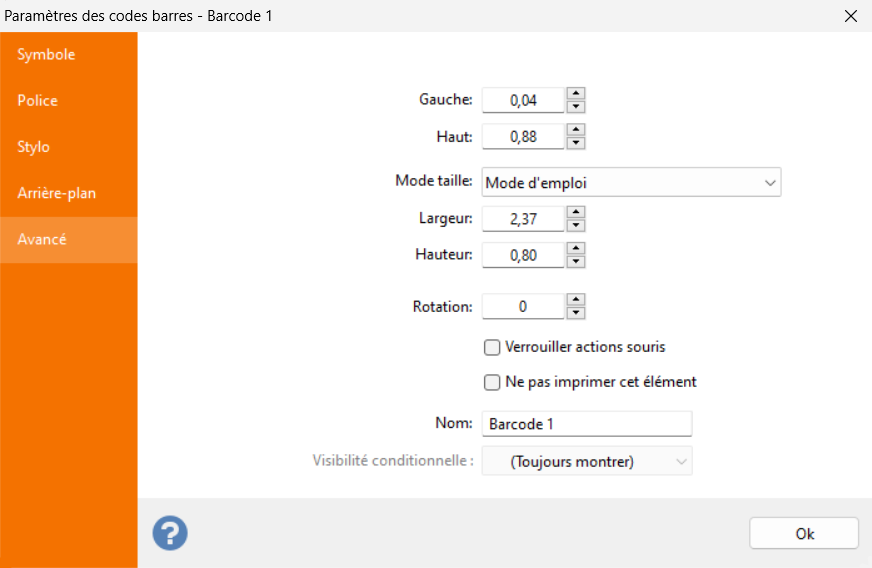The image size is (872, 568).
Task: Close the barcode settings dialog
Action: [851, 16]
